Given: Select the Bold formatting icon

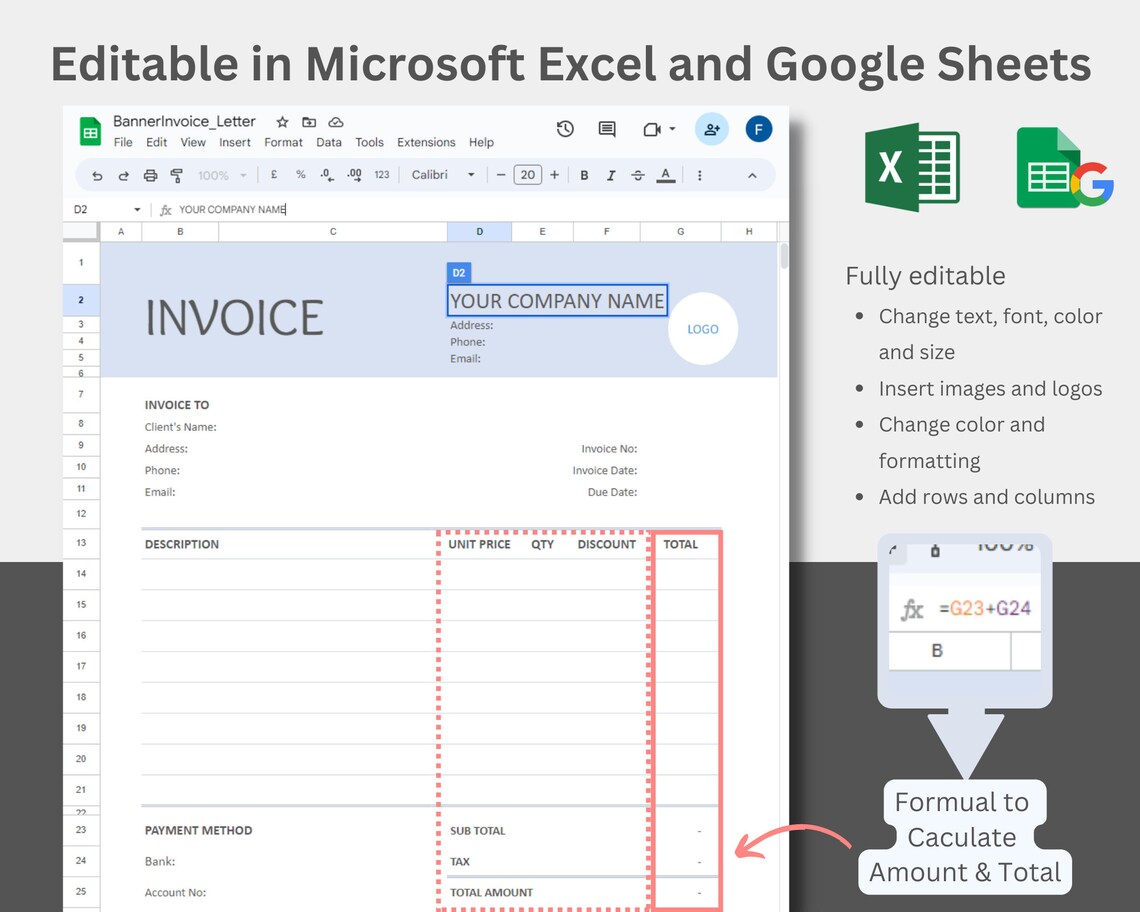Looking at the screenshot, I should point(584,174).
